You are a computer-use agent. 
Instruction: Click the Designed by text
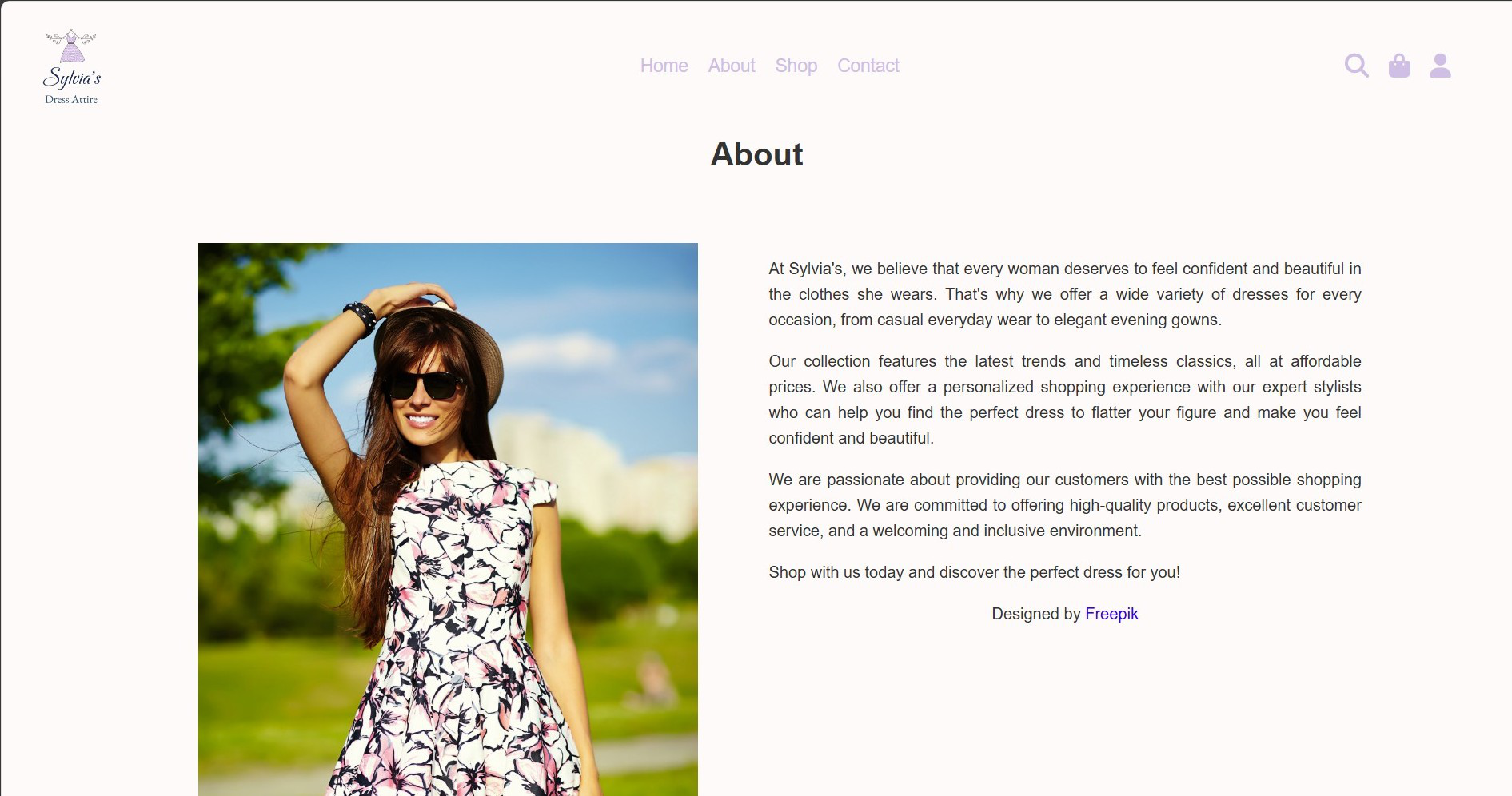(1036, 614)
